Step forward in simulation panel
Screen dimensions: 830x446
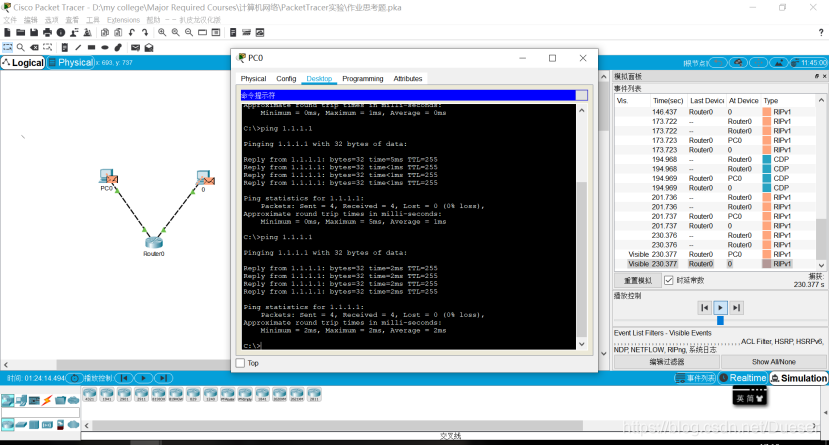pyautogui.click(x=736, y=307)
